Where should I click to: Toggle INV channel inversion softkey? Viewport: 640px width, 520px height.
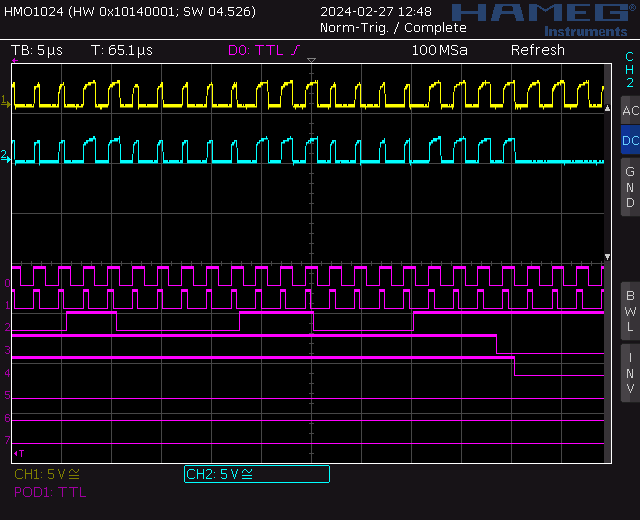(630, 373)
